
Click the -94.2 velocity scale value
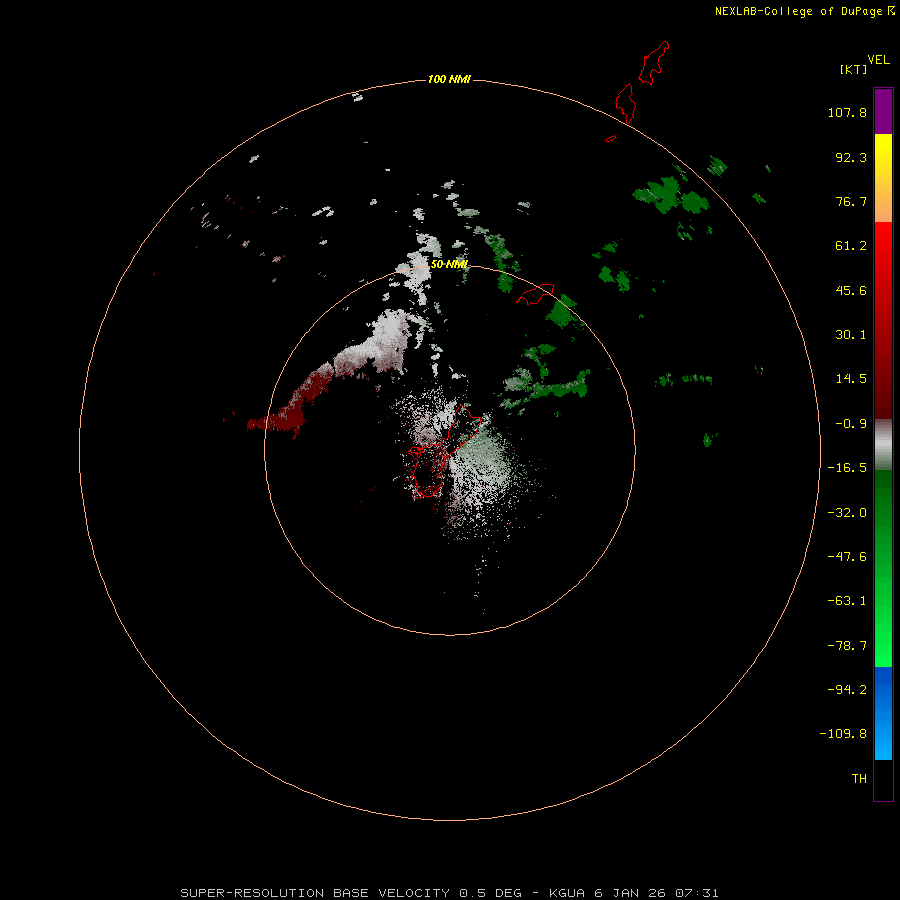click(847, 690)
